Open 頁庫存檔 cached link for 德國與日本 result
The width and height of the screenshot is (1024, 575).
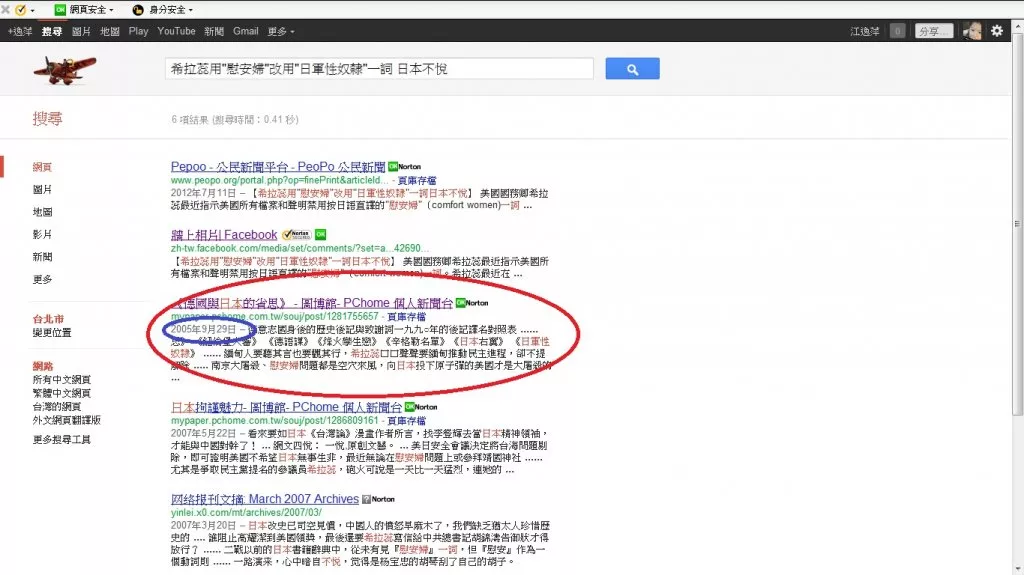coord(406,317)
